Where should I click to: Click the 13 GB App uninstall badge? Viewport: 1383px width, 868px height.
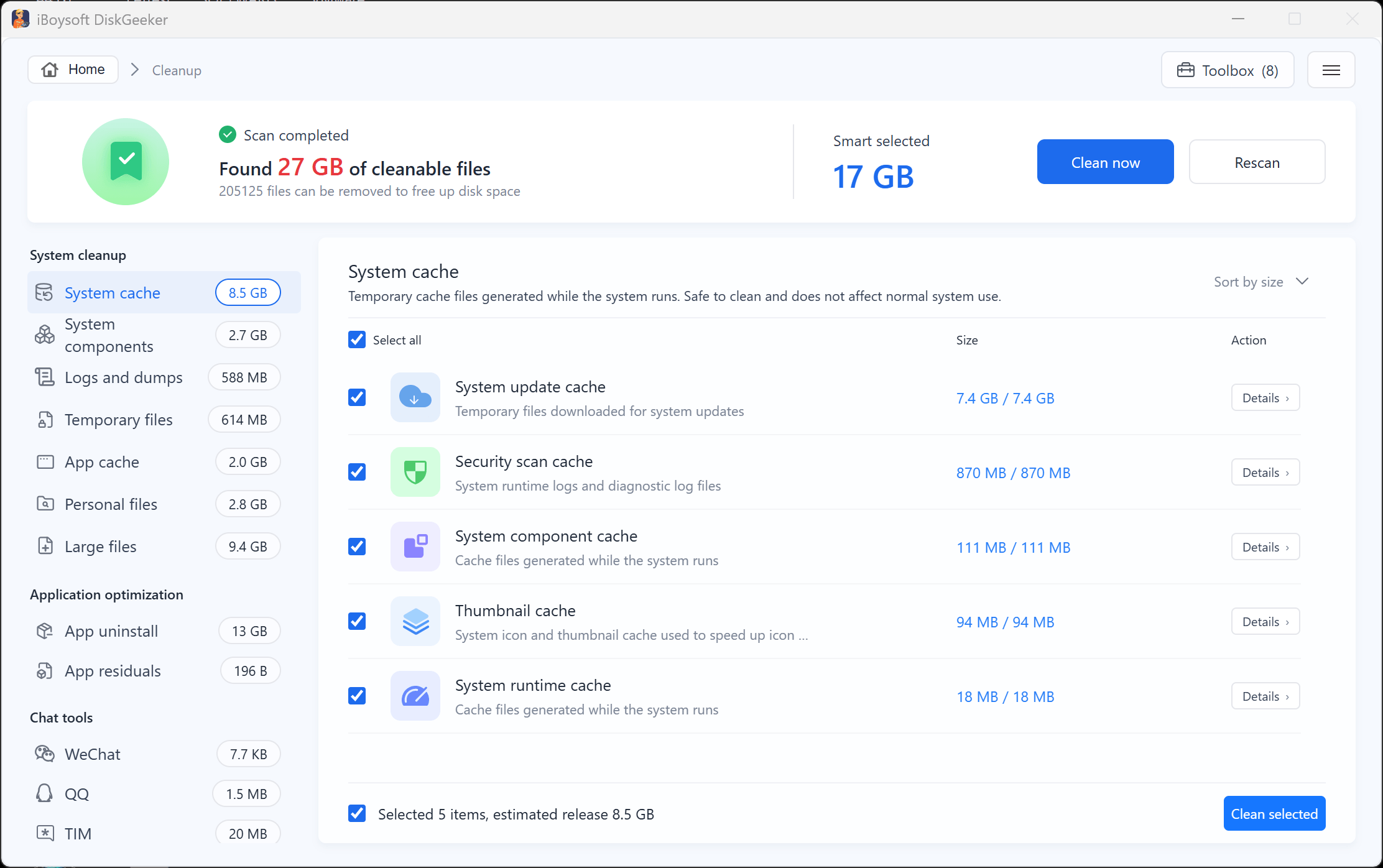coord(249,630)
